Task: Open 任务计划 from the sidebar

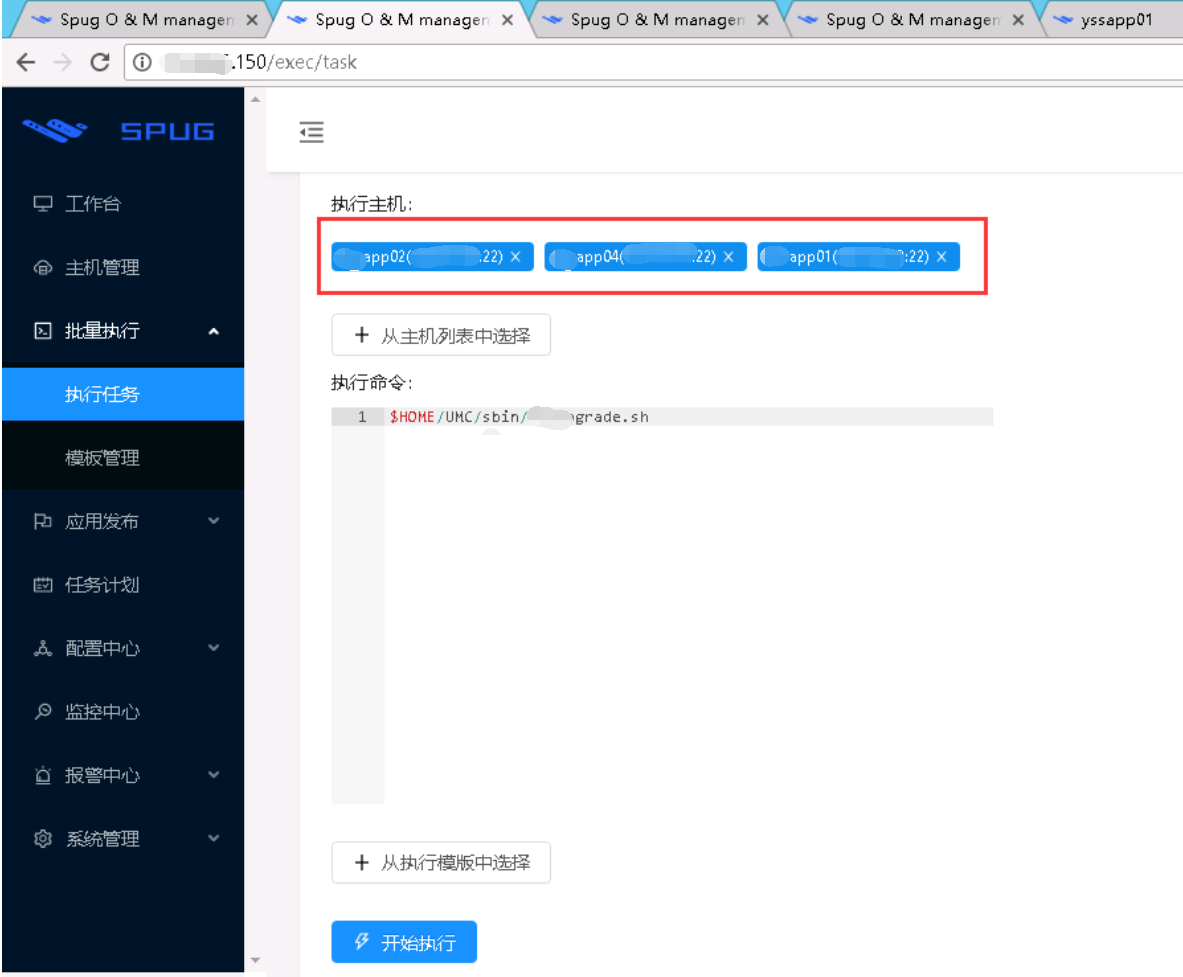Action: [x=123, y=584]
